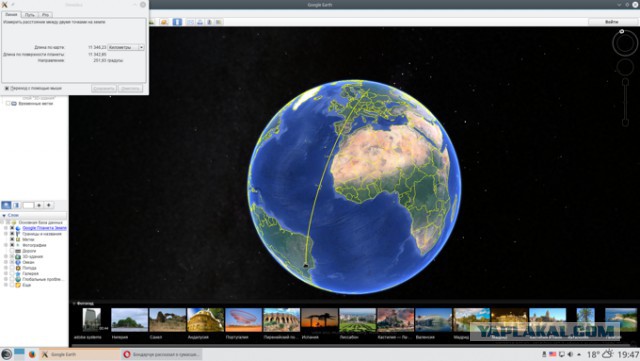Click the blank input box in the places toolbar

pyautogui.click(x=28, y=205)
